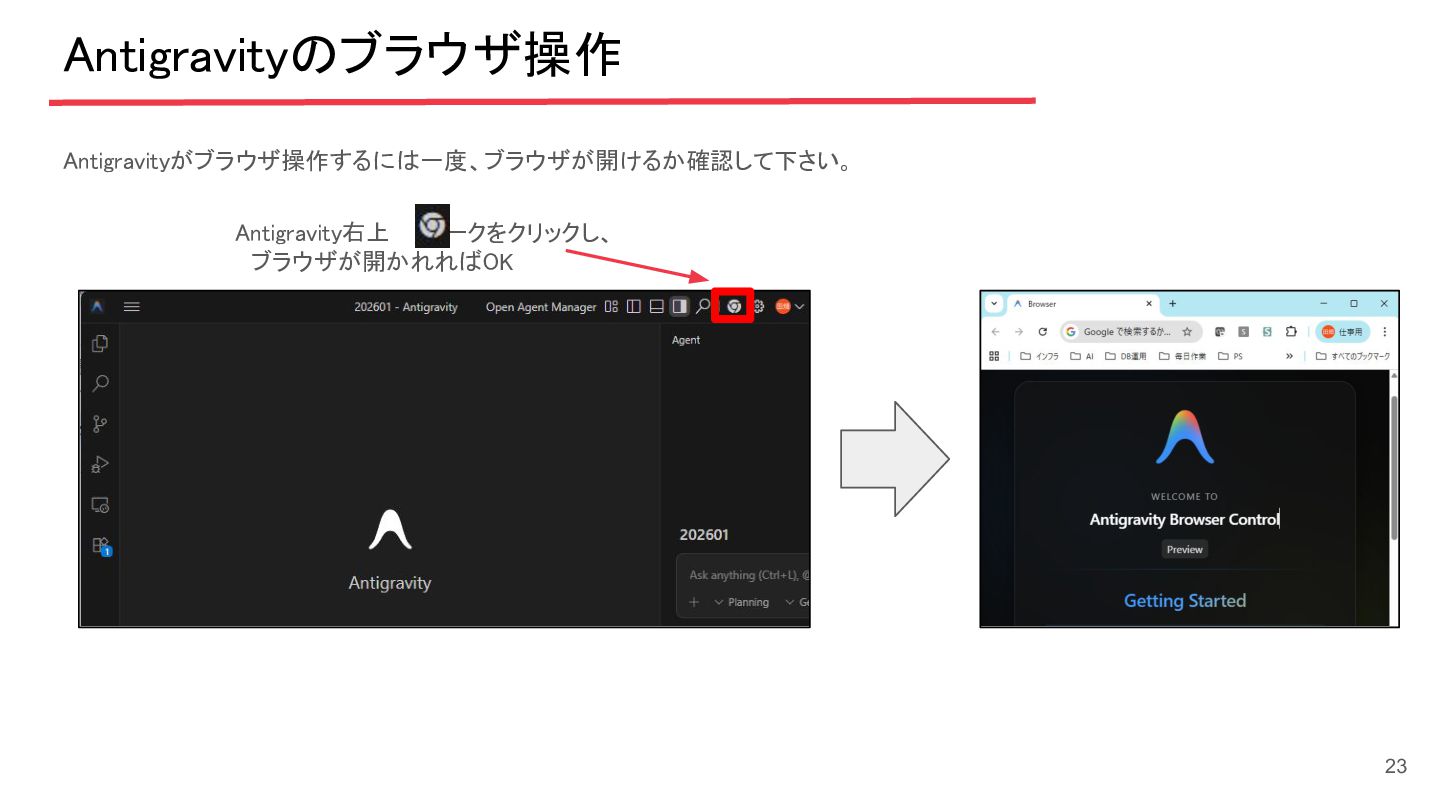Image resolution: width=1440 pixels, height=810 pixels.
Task: Open the Explorer view in Antigravity sidebar
Action: (100, 343)
